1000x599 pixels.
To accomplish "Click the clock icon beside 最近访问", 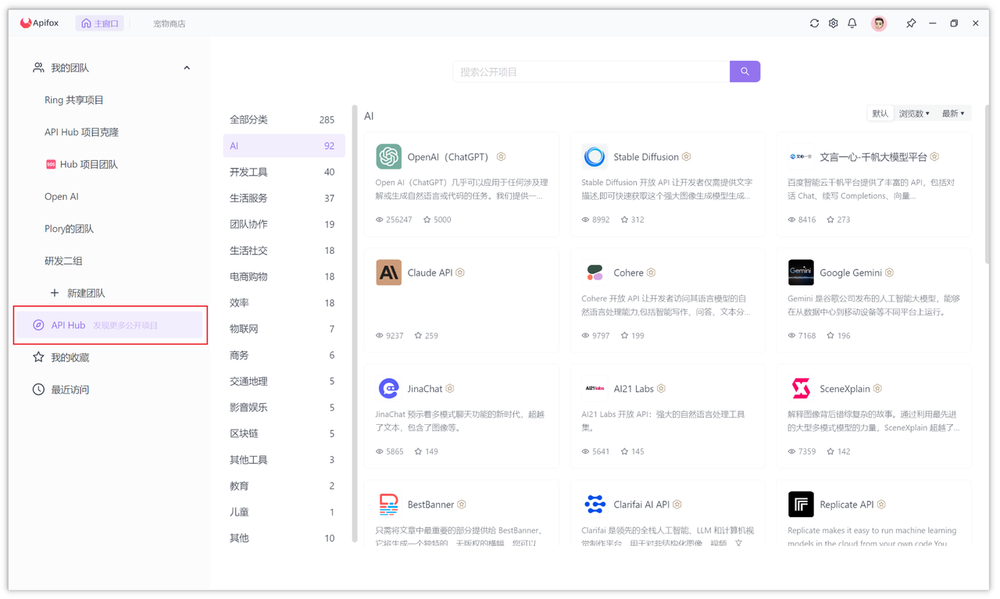I will tap(36, 389).
